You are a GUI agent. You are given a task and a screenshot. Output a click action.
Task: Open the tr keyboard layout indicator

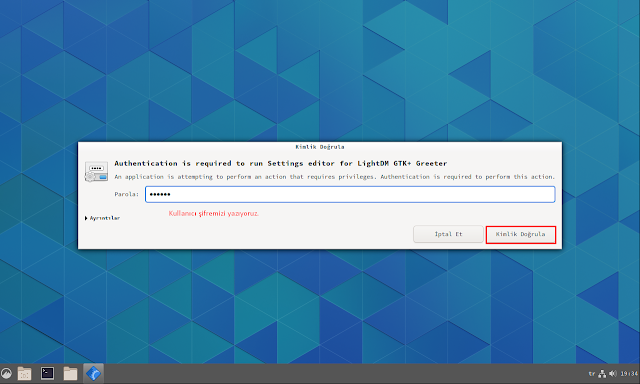click(592, 374)
